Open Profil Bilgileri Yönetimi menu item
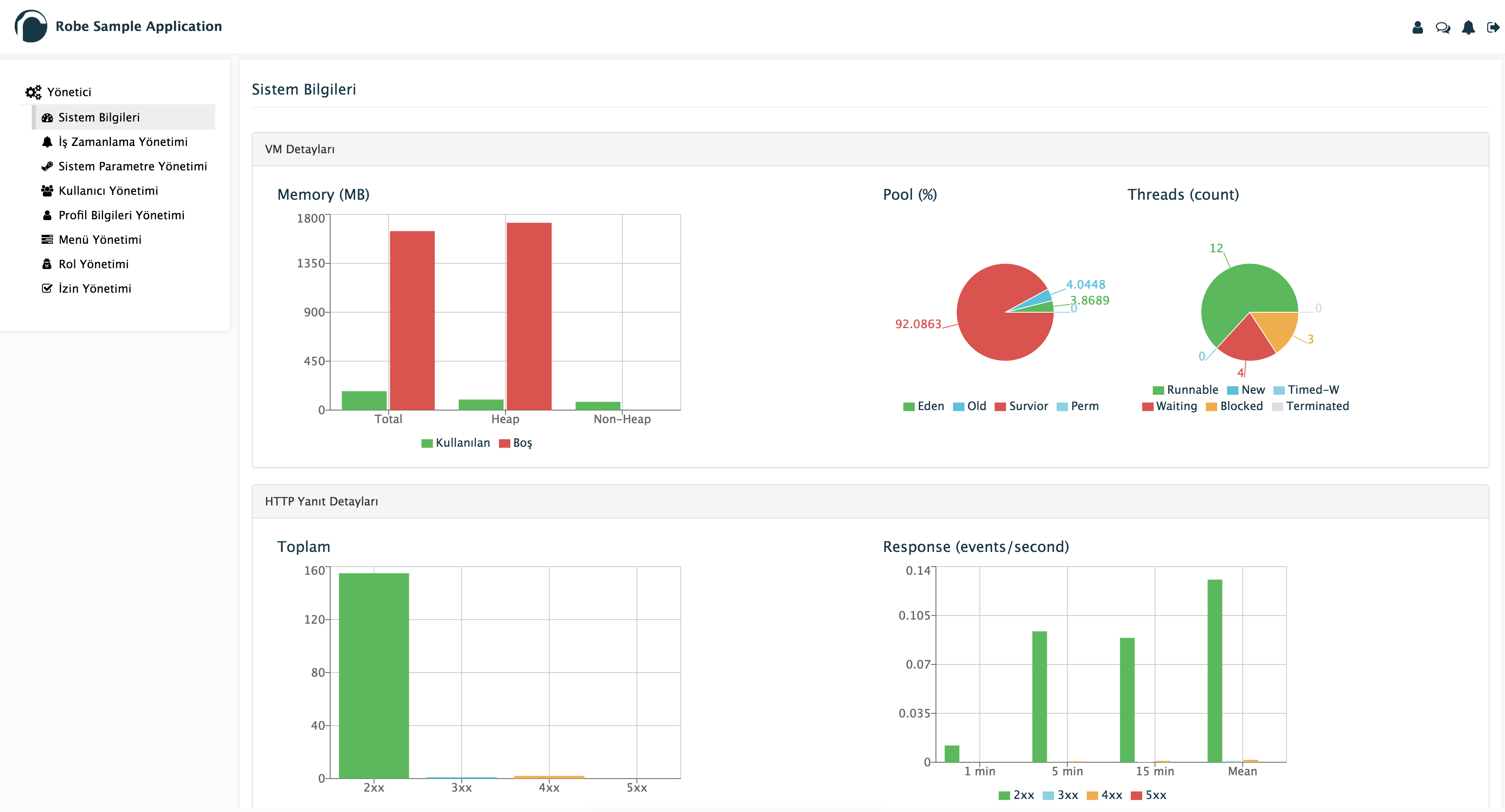This screenshot has height=812, width=1505. (123, 216)
